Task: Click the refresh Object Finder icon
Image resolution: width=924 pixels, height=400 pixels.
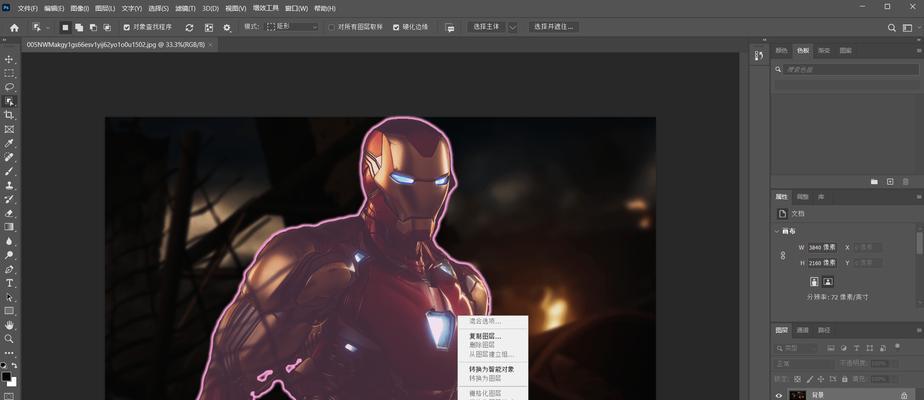Action: 189,28
